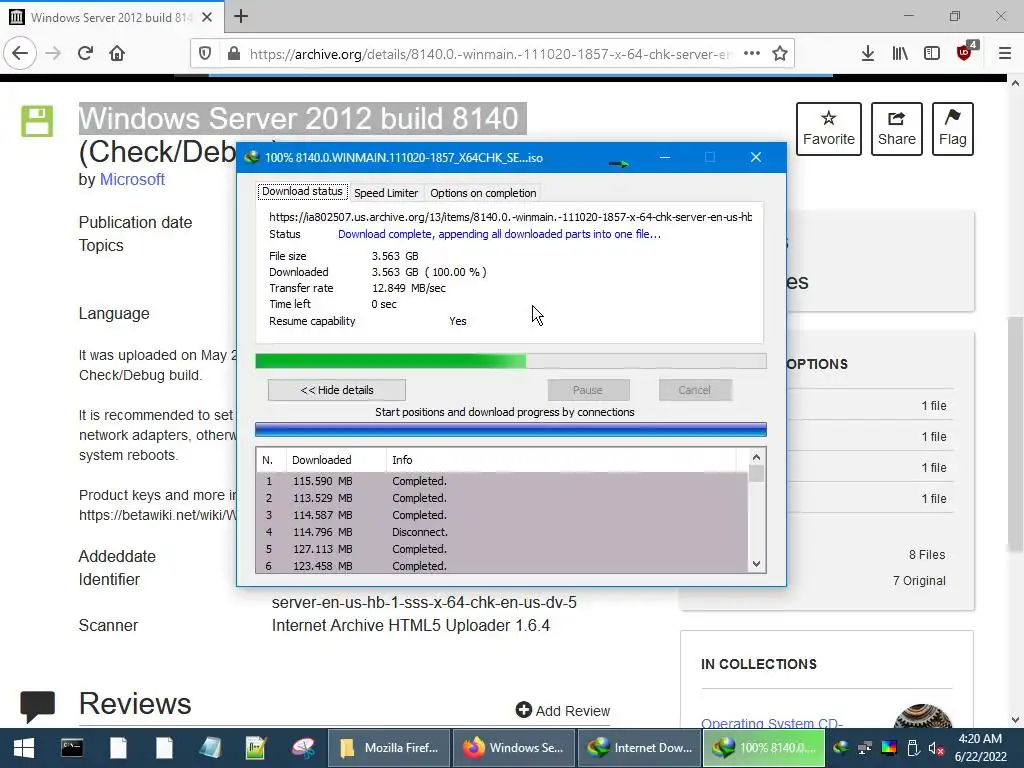Click the site padlock security icon
Screen dimensions: 1024x768
tap(234, 54)
